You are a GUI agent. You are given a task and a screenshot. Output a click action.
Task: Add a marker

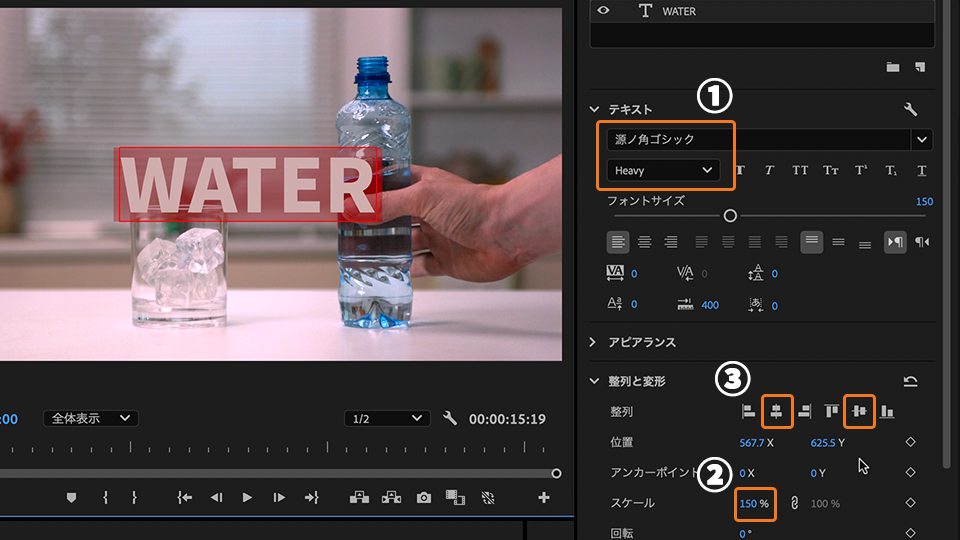tap(72, 498)
